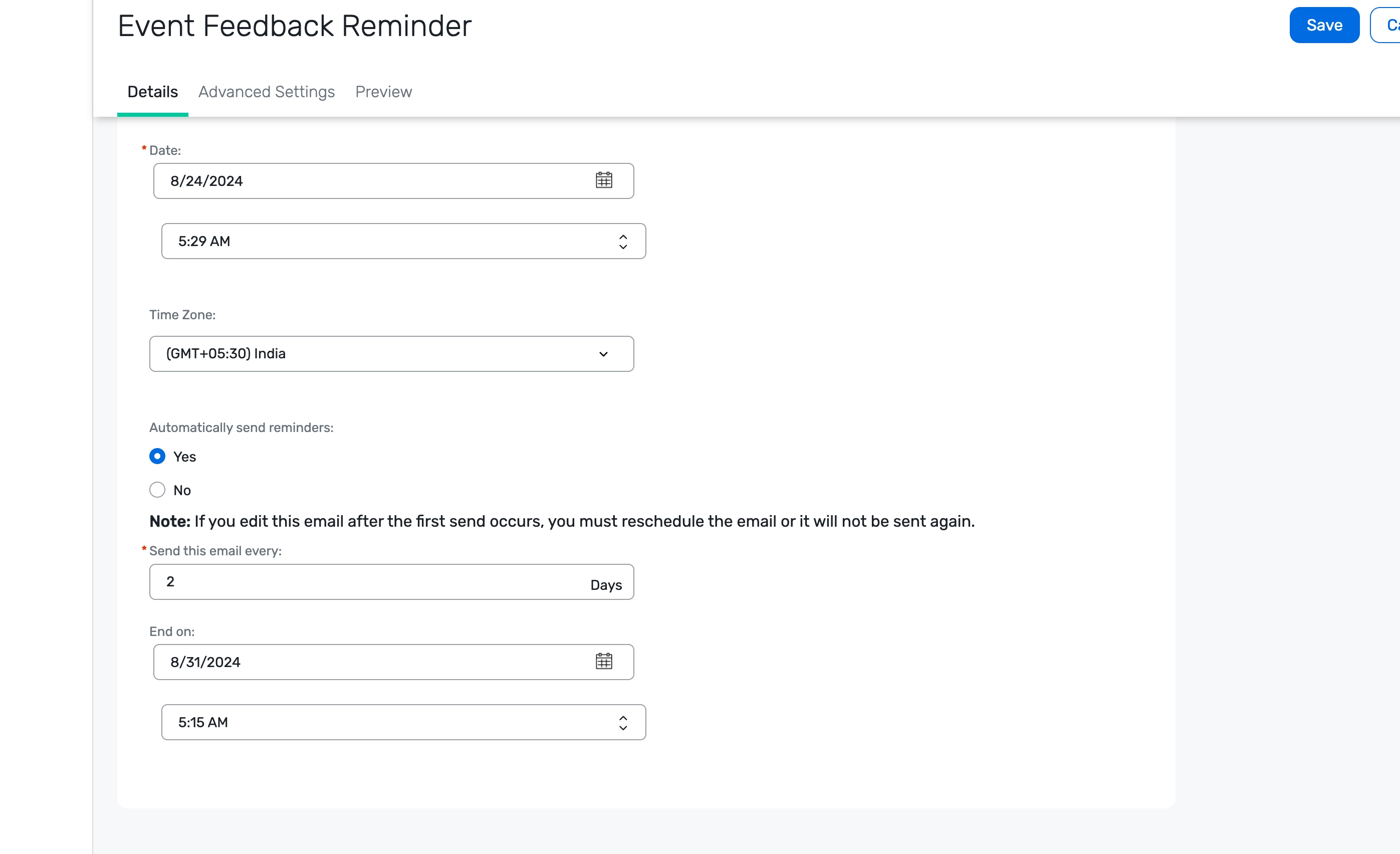
Task: Click the stepper arrows on 5:29 AM
Action: pos(623,242)
